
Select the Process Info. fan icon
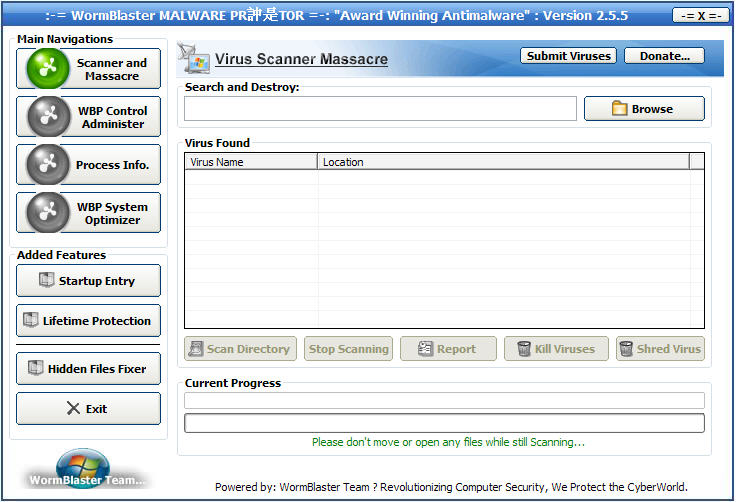[x=47, y=165]
